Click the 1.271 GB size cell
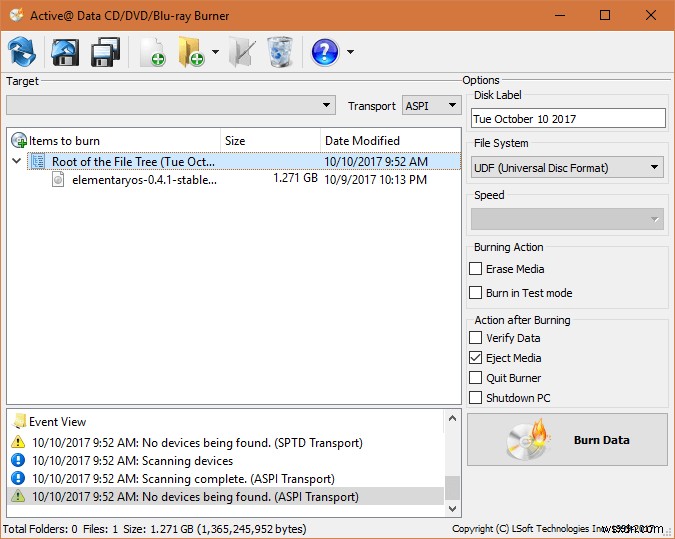The width and height of the screenshot is (675, 539). pos(295,178)
